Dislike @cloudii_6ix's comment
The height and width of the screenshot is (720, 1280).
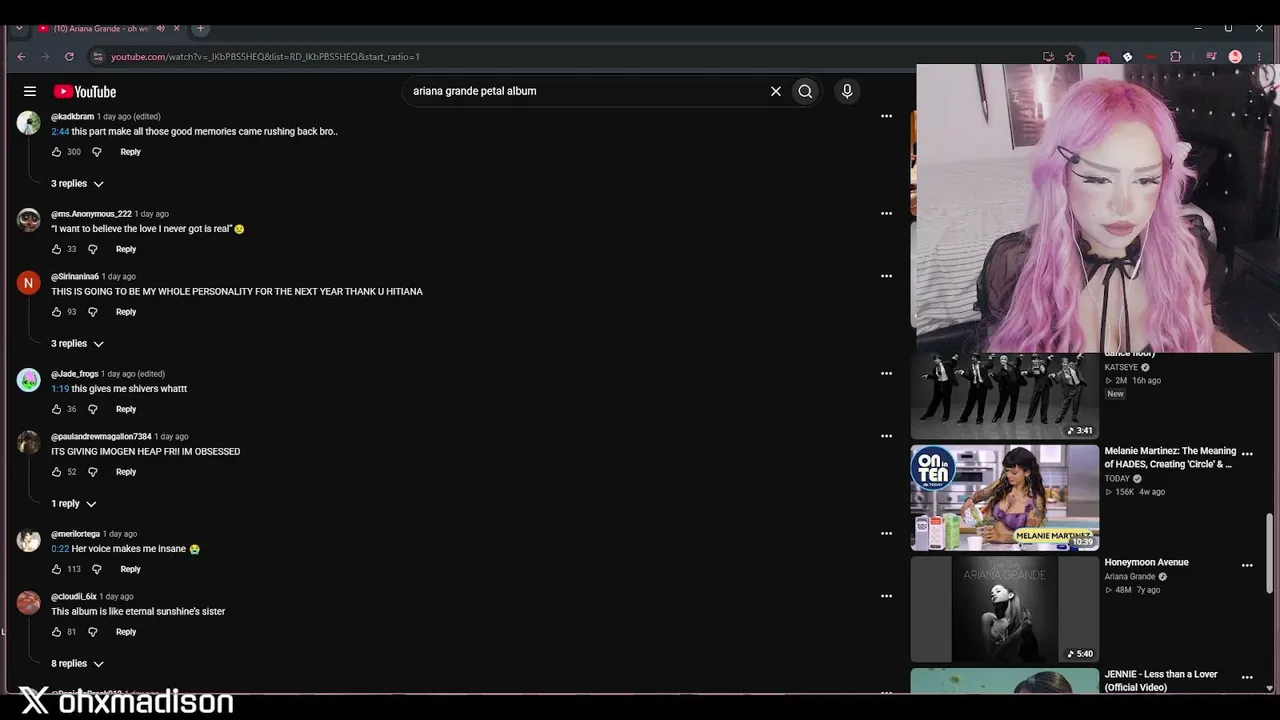pyautogui.click(x=93, y=632)
